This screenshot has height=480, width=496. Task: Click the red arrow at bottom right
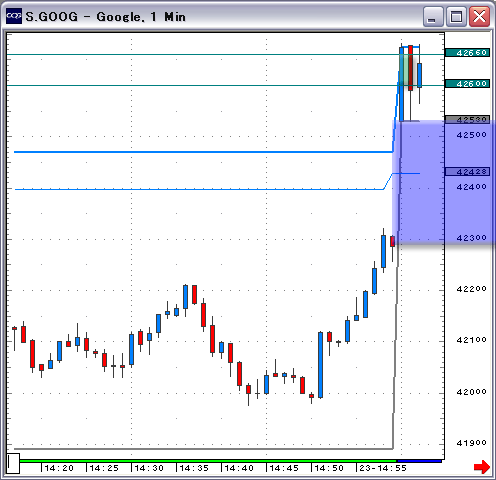click(x=482, y=467)
